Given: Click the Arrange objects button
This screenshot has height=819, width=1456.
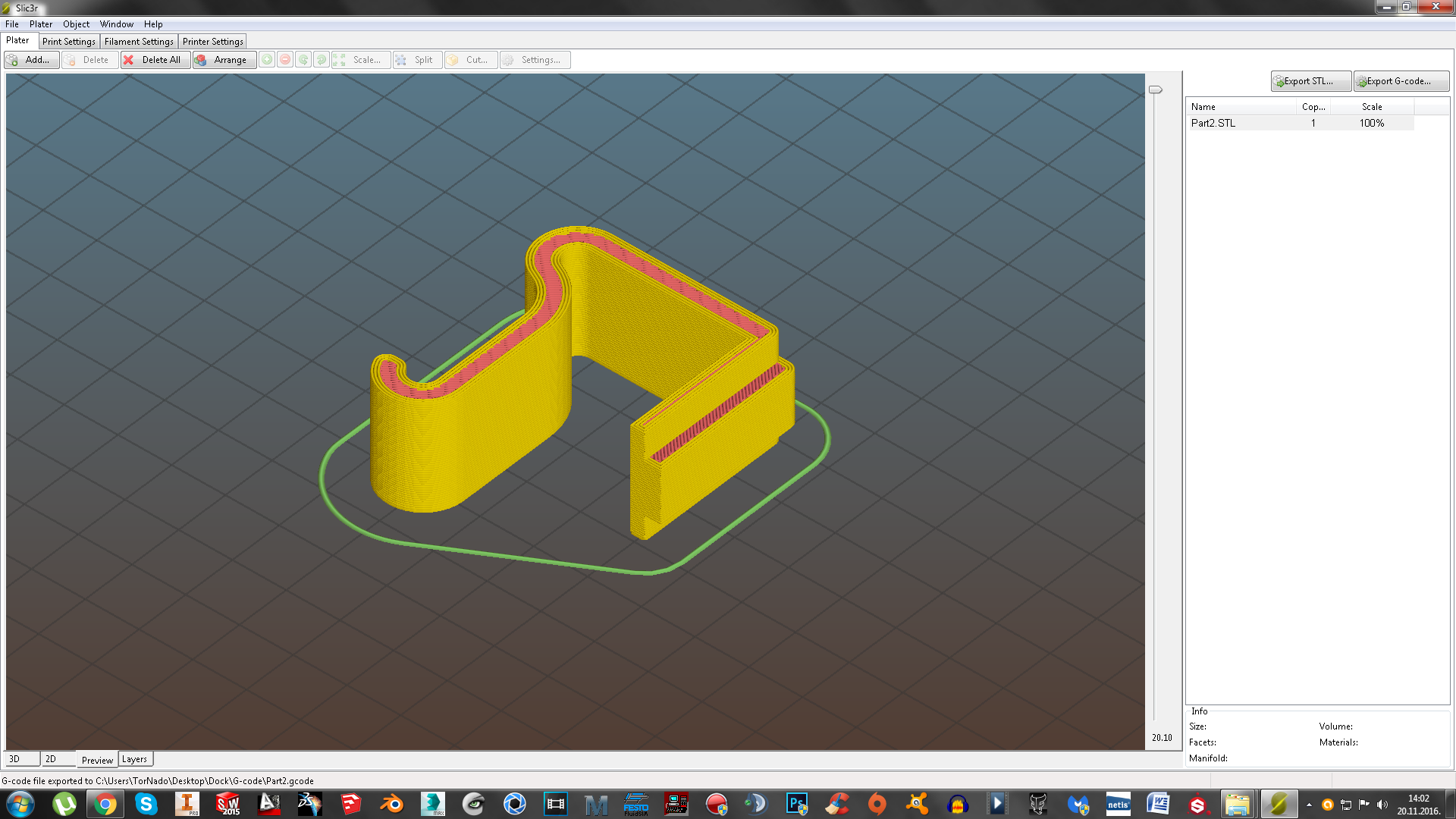Looking at the screenshot, I should pos(224,60).
